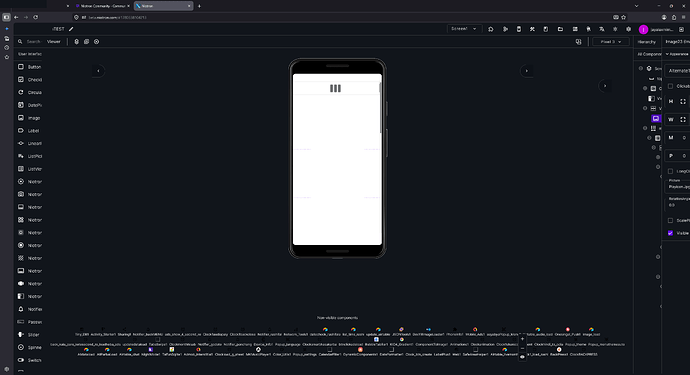Expand the right panel with far right chevron
Viewport: 690px width, 375px height.
tap(605, 86)
